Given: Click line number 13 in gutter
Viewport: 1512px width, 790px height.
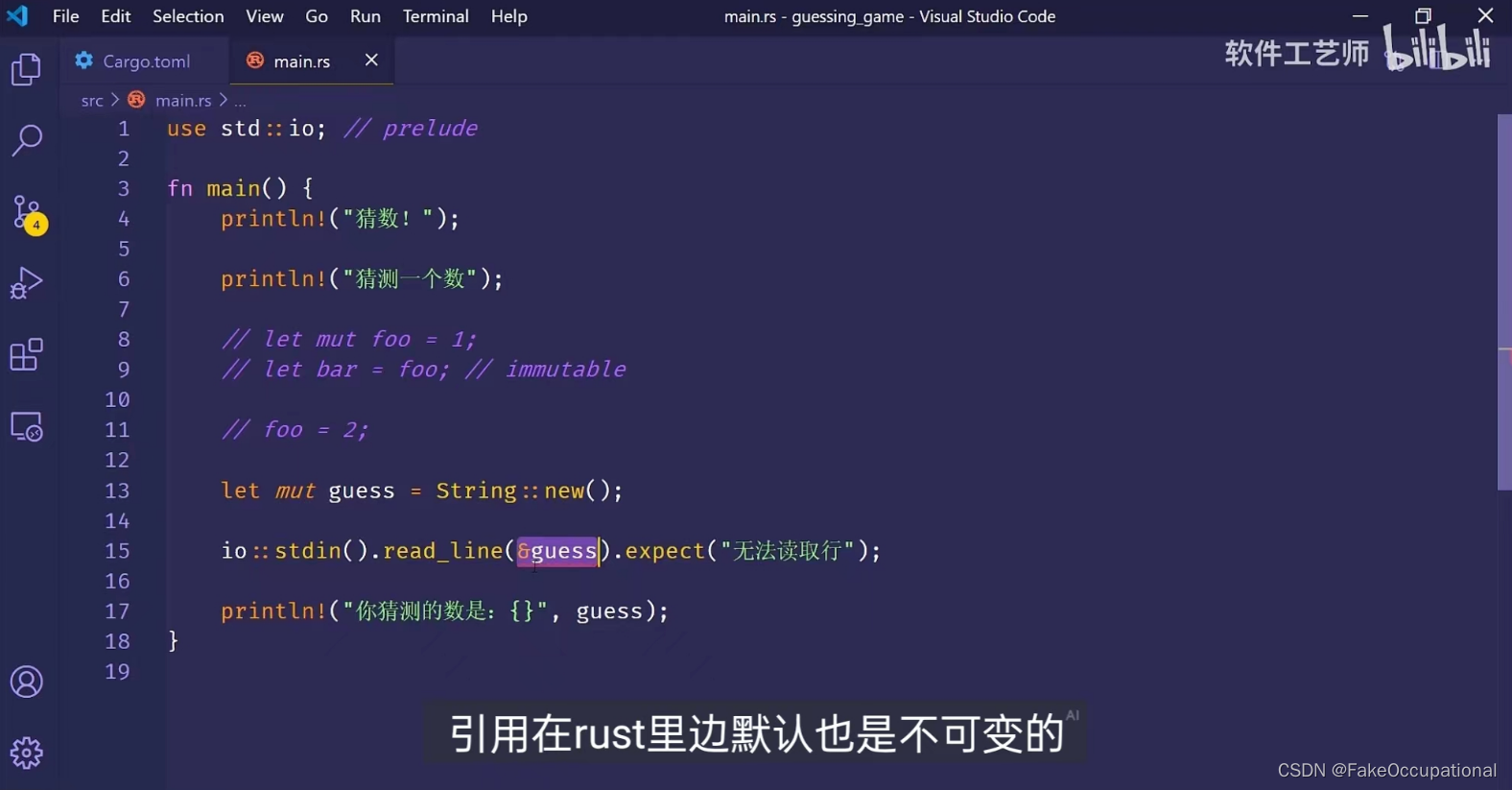Looking at the screenshot, I should tap(117, 491).
